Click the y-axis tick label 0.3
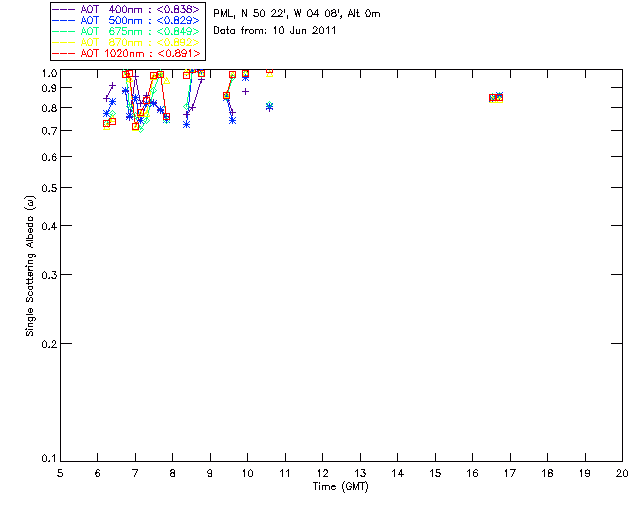The width and height of the screenshot is (640, 512). point(48,275)
